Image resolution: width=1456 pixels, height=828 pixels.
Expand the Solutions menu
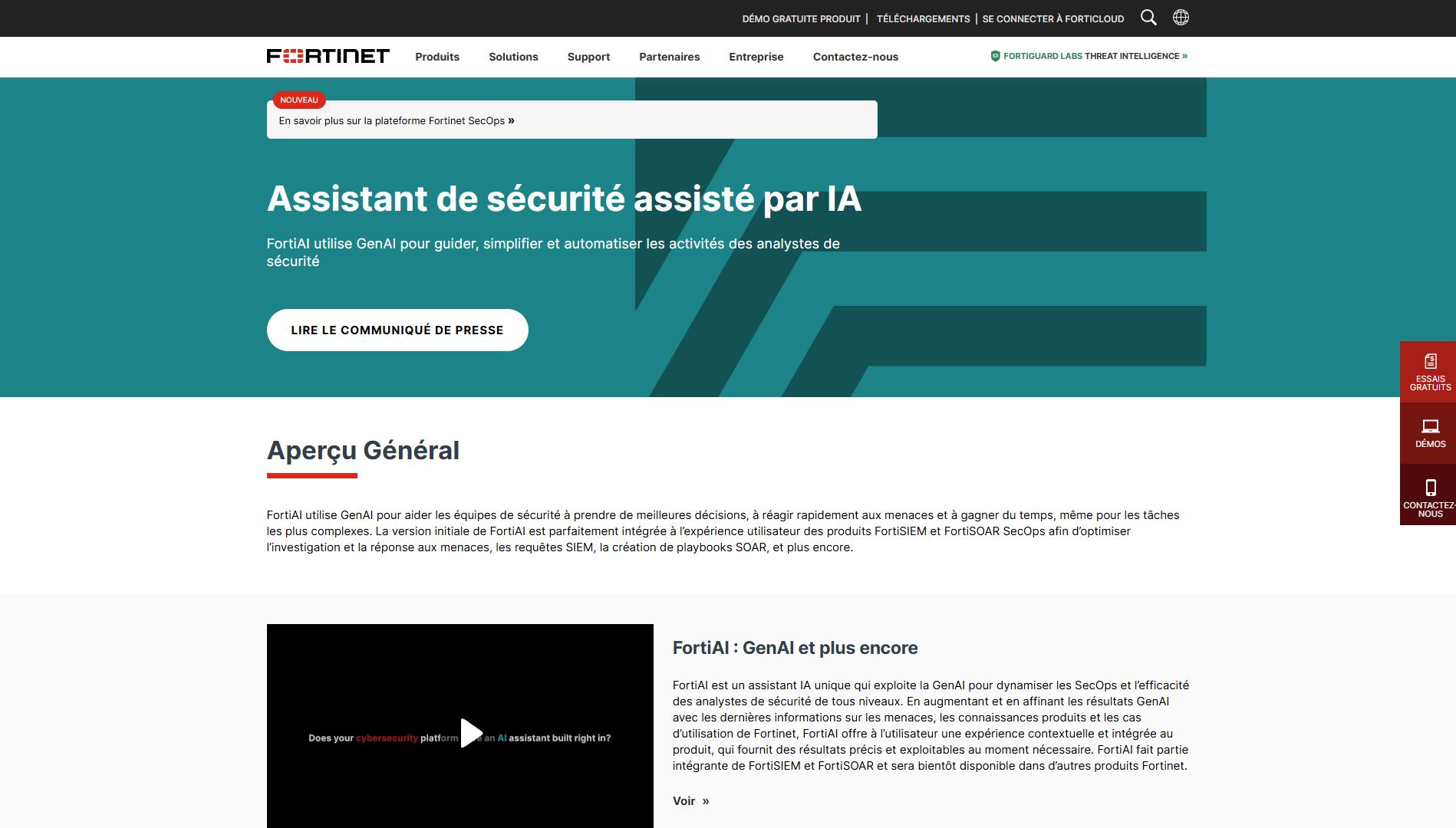(513, 57)
